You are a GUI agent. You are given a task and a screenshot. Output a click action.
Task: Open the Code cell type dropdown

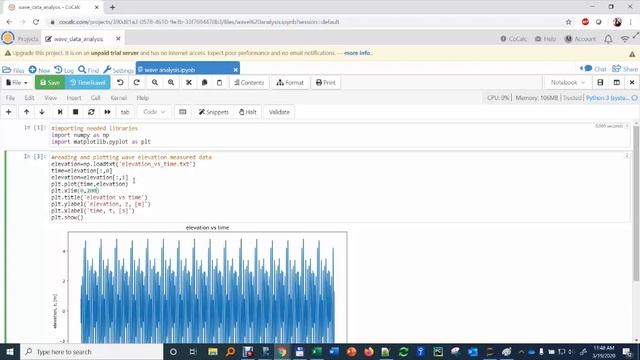pyautogui.click(x=154, y=112)
